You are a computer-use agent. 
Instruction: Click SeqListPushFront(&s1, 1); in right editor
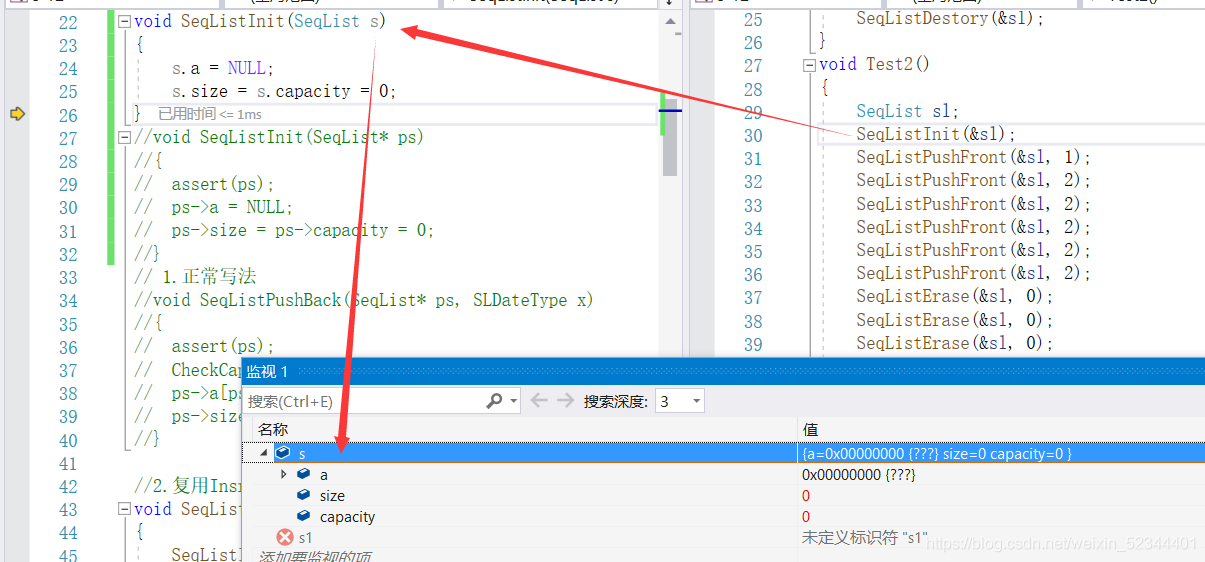[x=974, y=157]
